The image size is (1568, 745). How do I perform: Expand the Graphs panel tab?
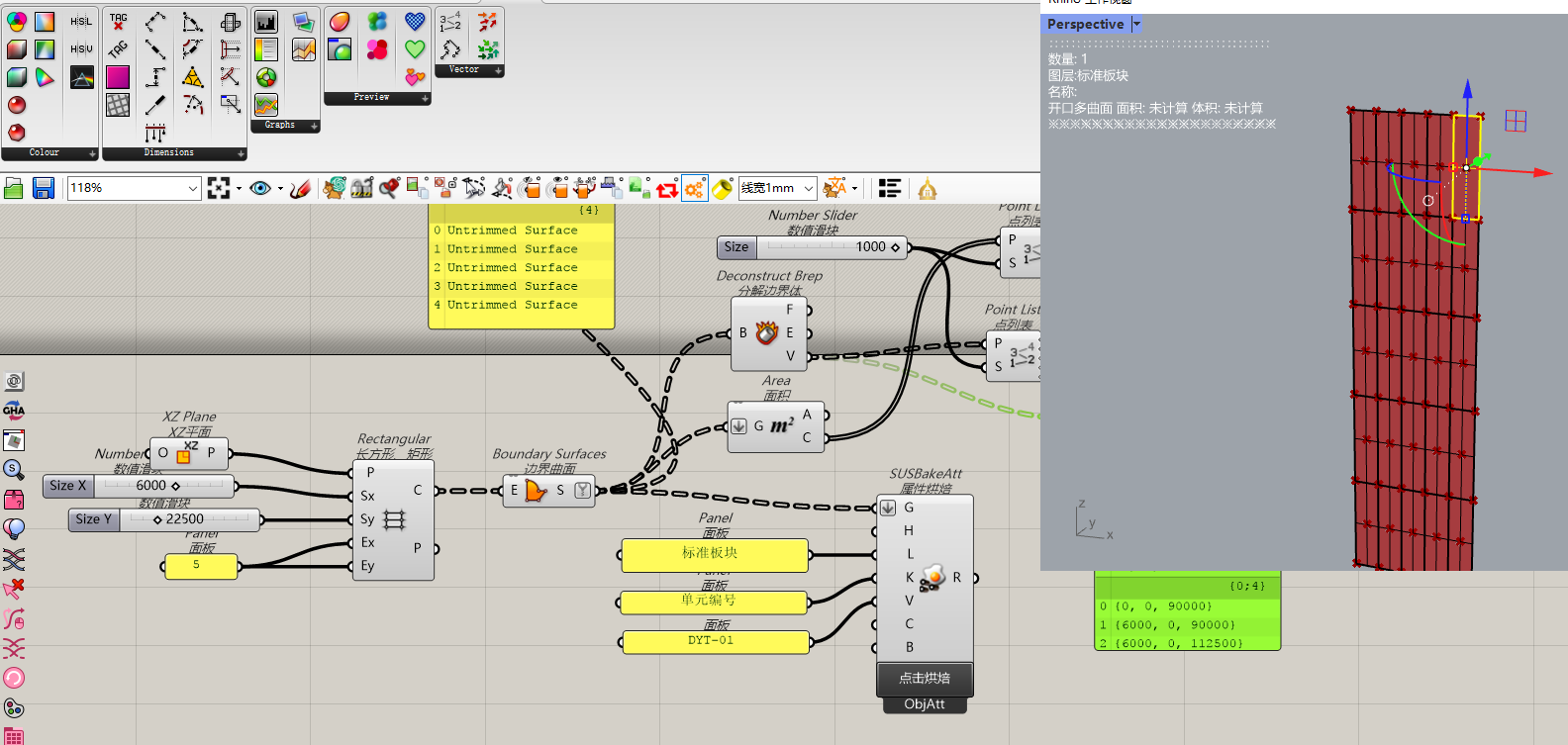pos(285,126)
